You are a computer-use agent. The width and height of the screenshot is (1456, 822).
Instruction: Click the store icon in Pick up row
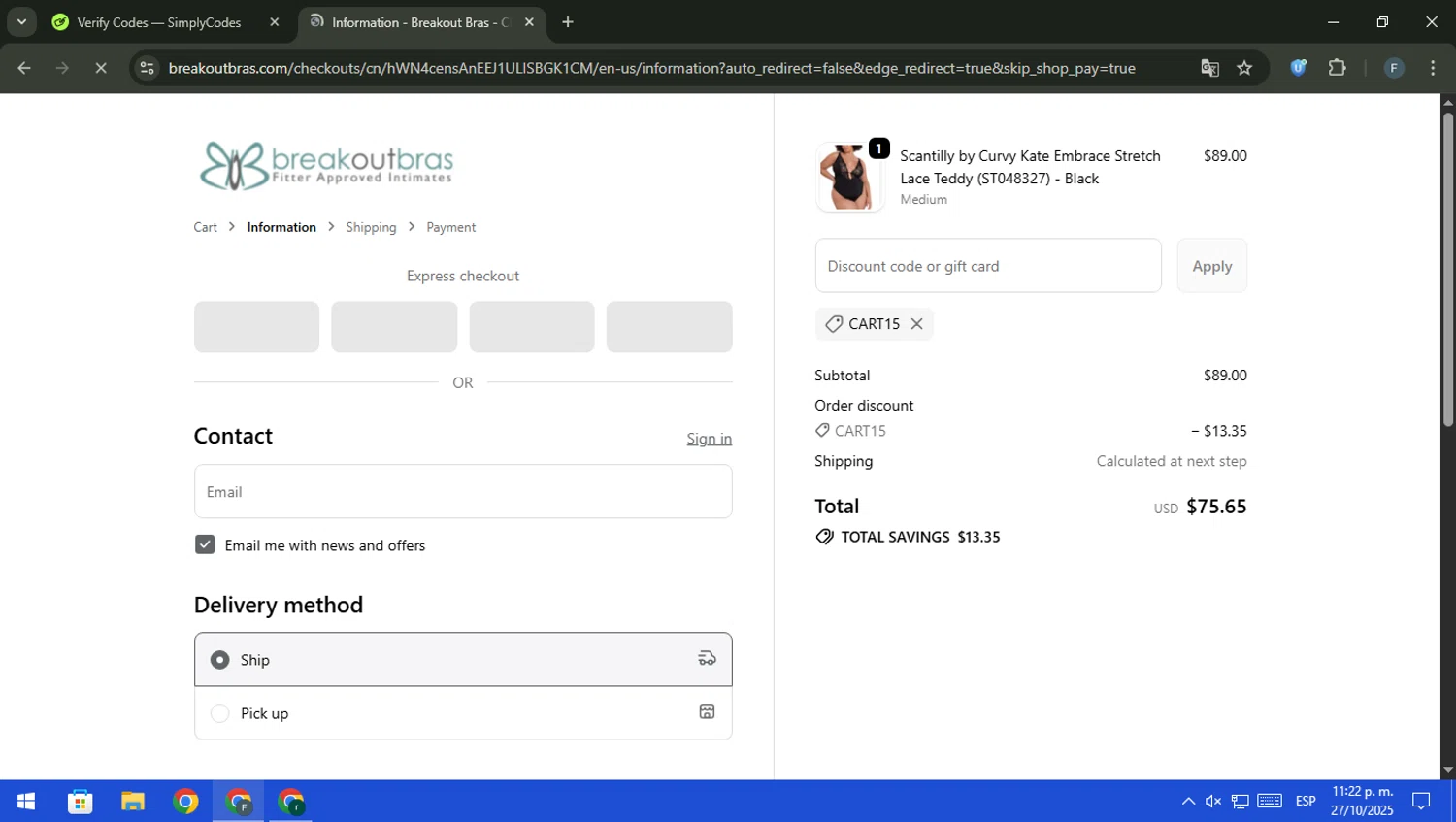pyautogui.click(x=707, y=712)
